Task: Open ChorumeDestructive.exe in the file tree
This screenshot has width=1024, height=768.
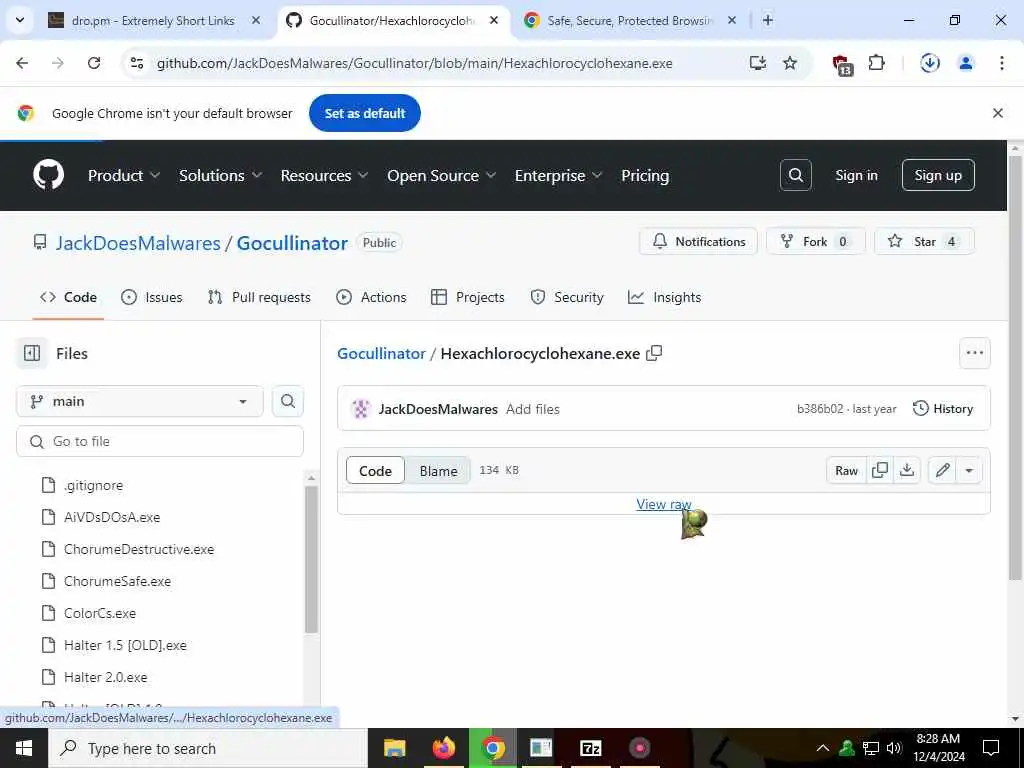Action: [139, 549]
